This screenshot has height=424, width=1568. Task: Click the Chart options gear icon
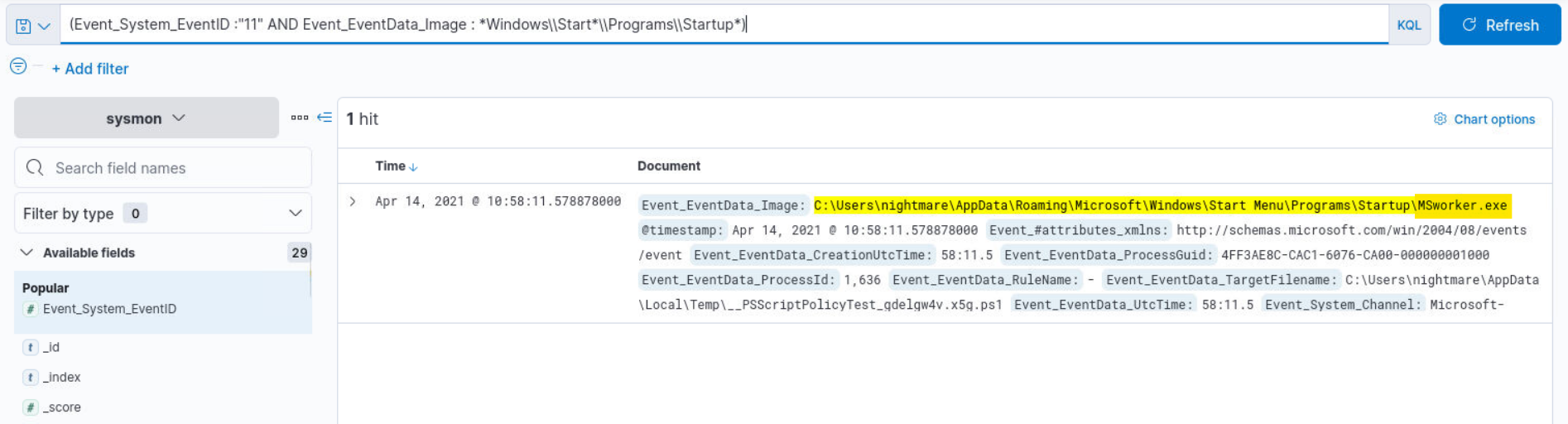(x=1440, y=119)
